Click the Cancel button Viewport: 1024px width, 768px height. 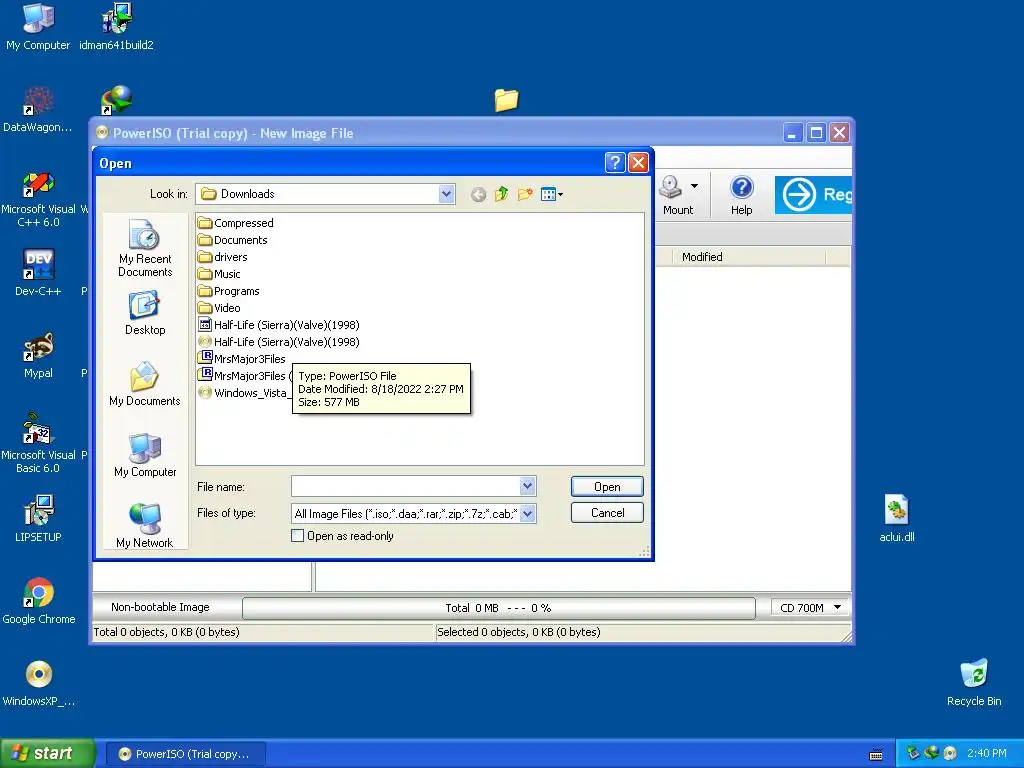click(607, 513)
